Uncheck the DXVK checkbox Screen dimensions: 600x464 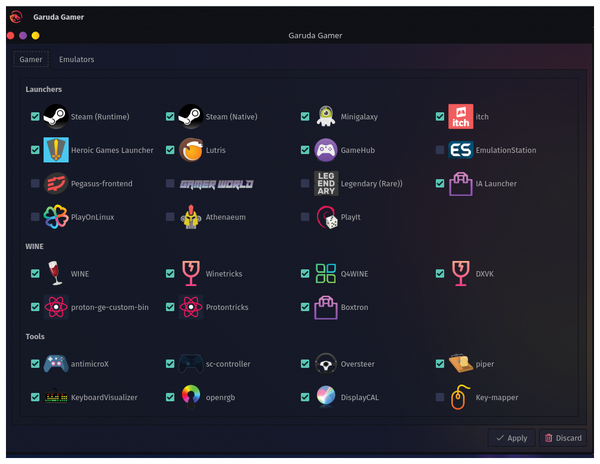(440, 274)
